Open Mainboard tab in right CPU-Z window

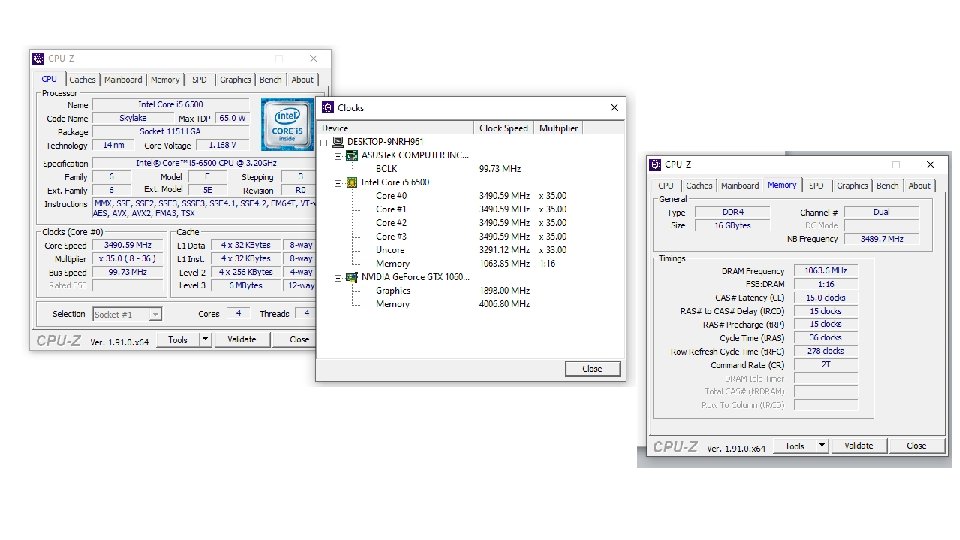740,186
